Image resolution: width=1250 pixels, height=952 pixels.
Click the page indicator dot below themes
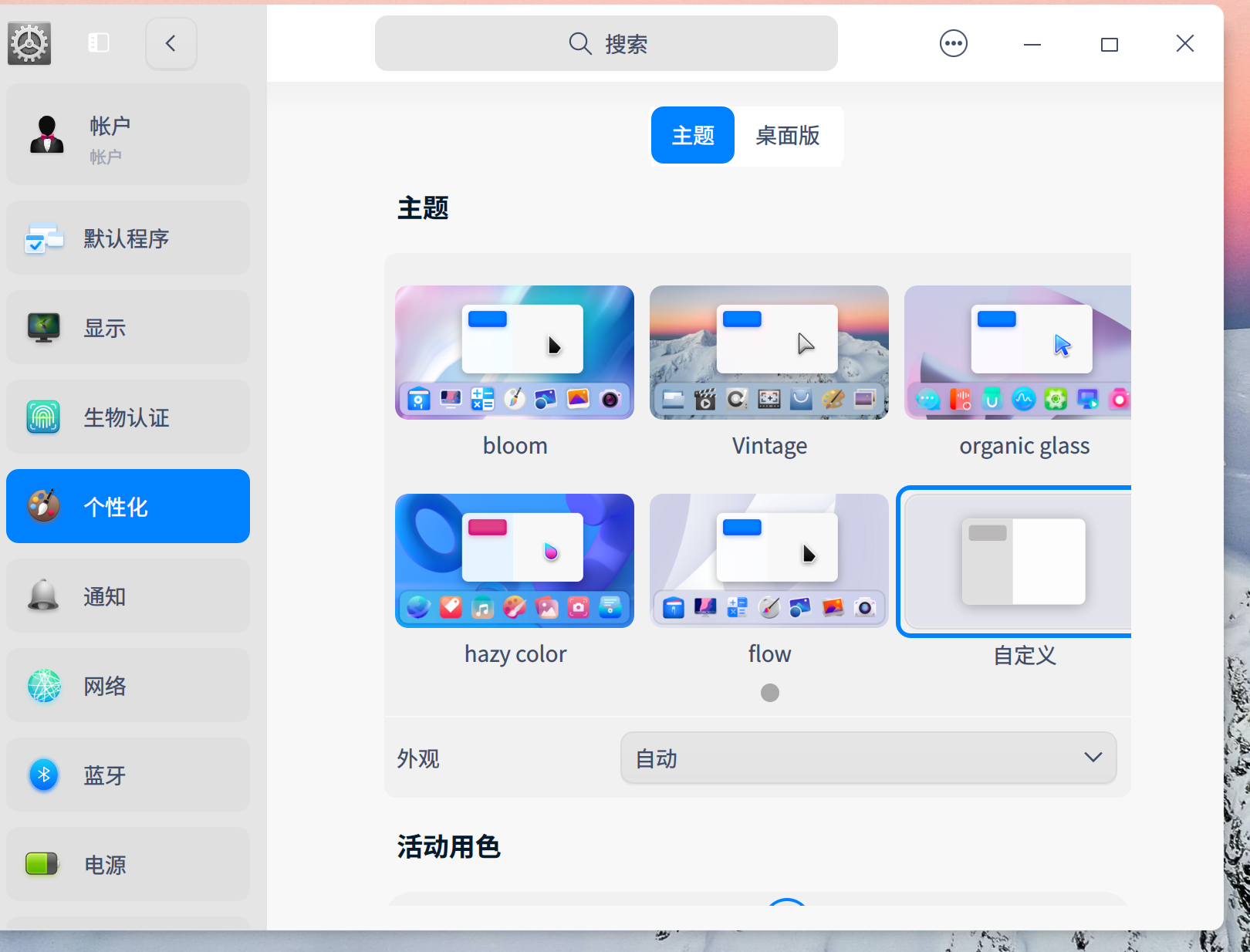pos(769,693)
